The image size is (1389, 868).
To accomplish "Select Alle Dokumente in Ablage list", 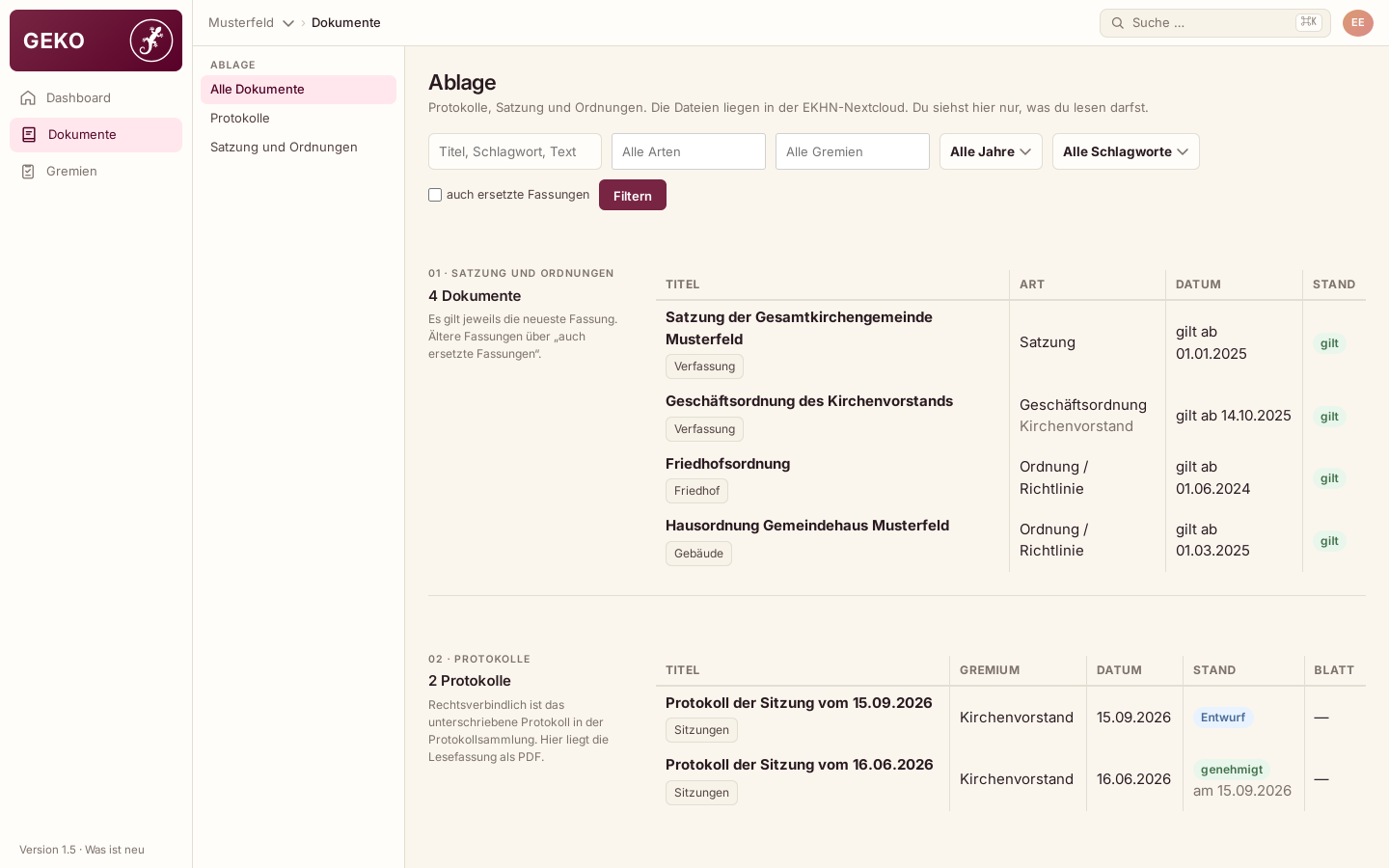I will [298, 90].
